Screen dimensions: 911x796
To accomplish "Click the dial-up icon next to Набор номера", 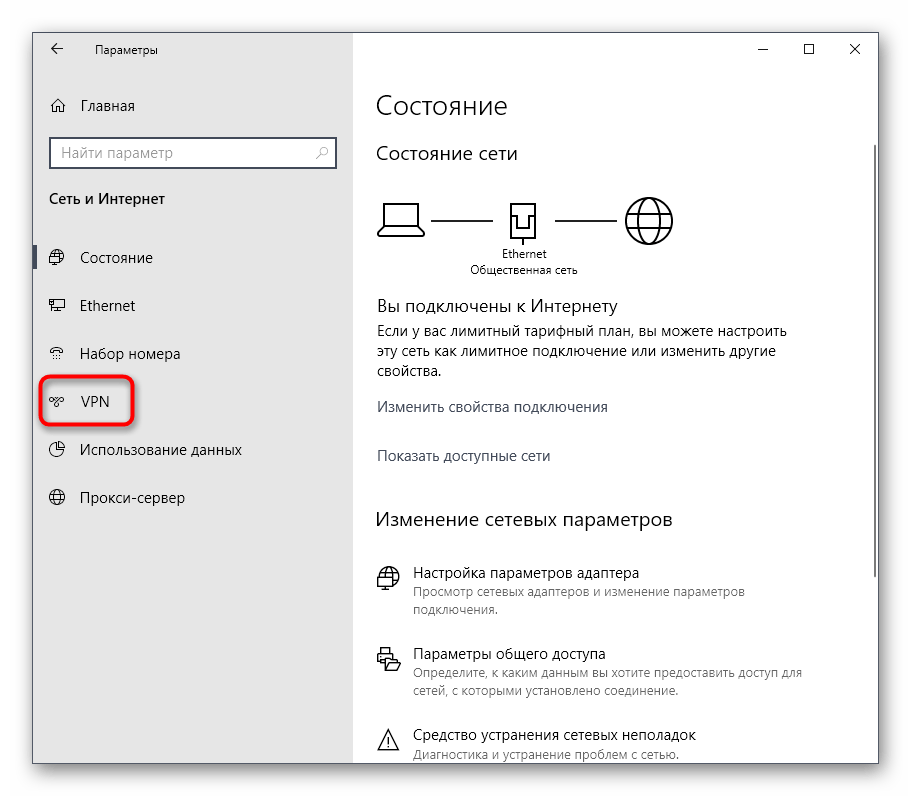I will click(58, 354).
